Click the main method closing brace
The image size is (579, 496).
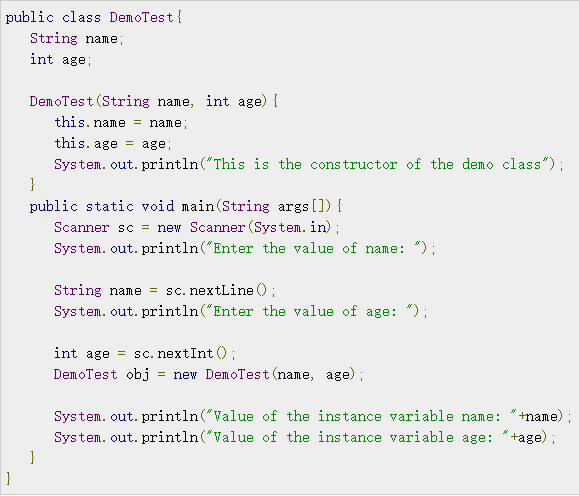click(32, 457)
